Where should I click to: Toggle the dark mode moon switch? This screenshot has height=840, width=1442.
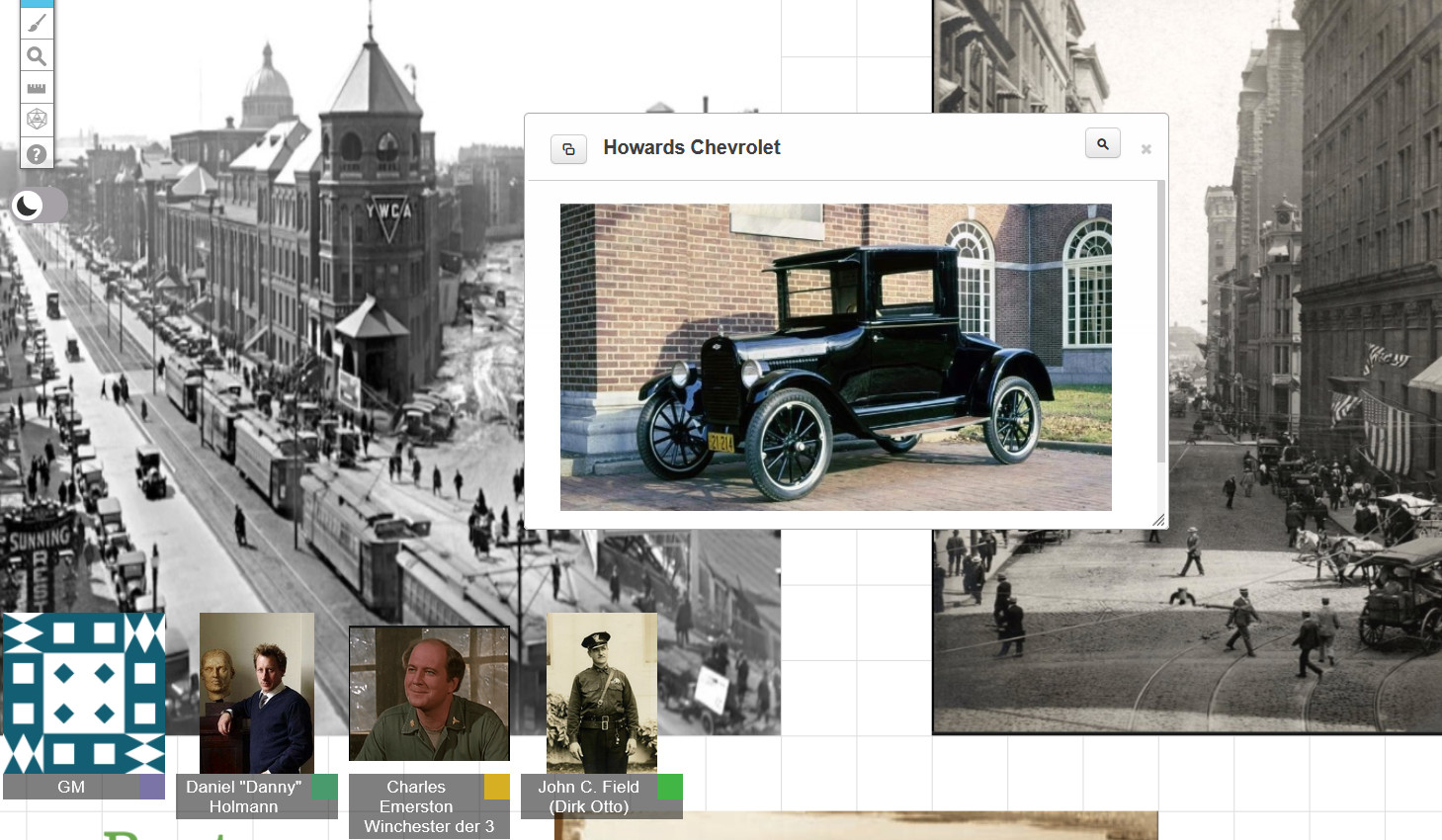click(40, 205)
